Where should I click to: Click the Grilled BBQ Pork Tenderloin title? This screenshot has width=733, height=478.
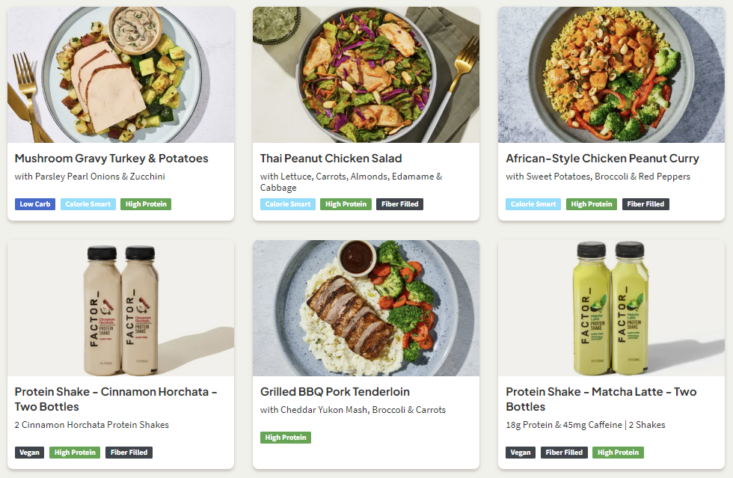point(335,392)
